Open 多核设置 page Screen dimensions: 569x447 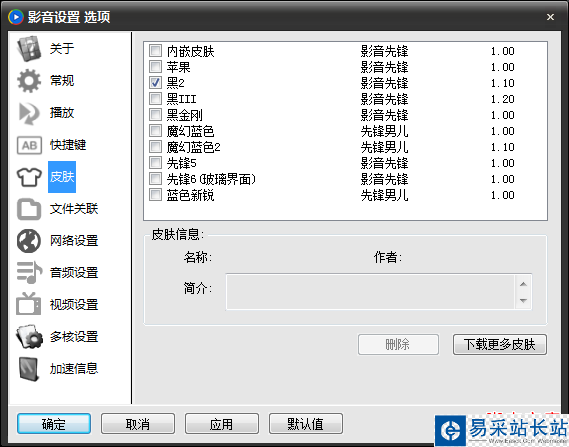tap(74, 336)
